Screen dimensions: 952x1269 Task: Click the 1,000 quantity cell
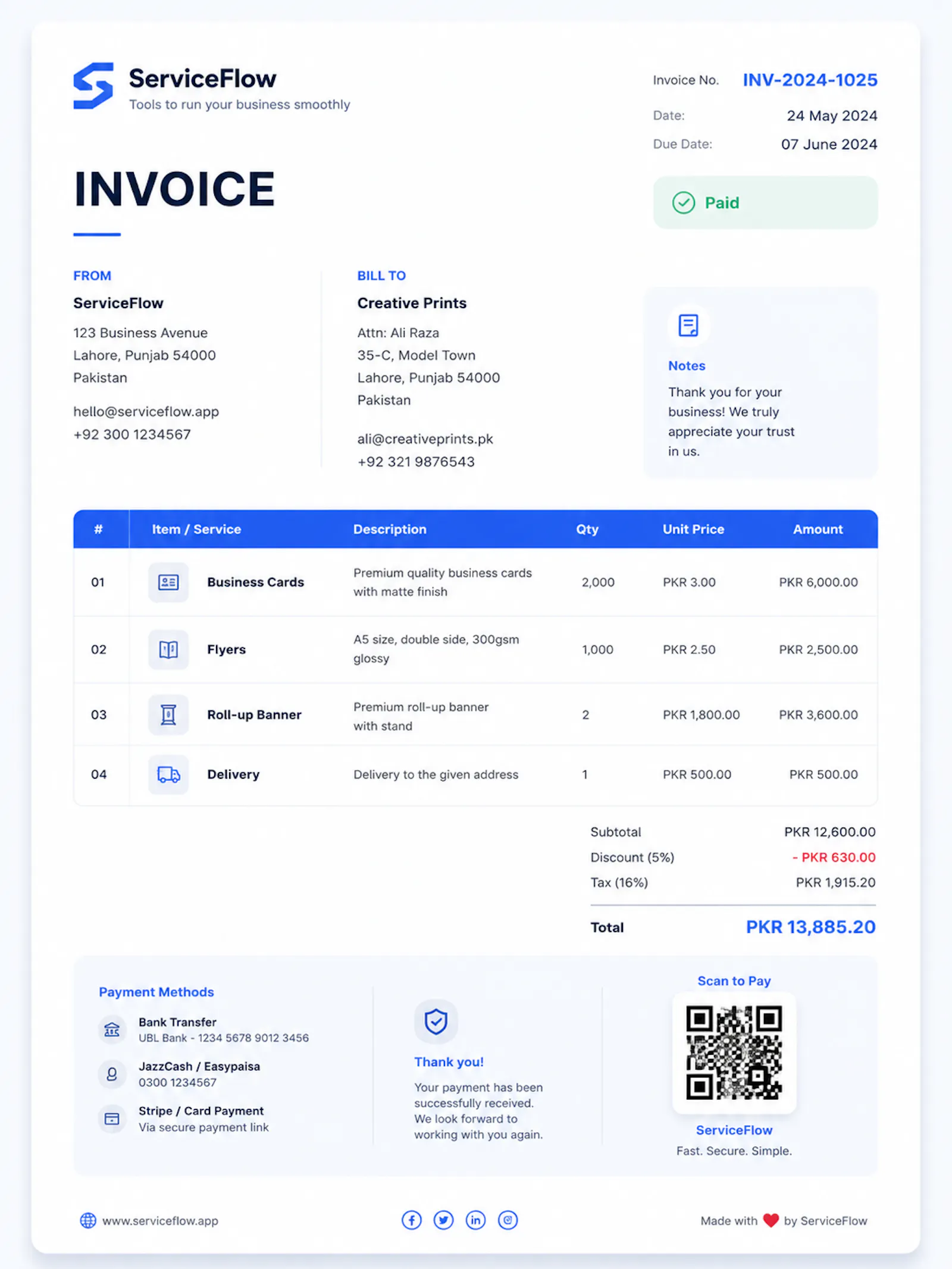(597, 649)
